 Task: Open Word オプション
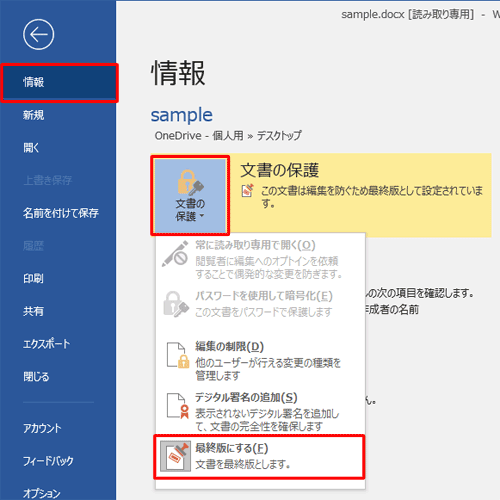[42, 493]
